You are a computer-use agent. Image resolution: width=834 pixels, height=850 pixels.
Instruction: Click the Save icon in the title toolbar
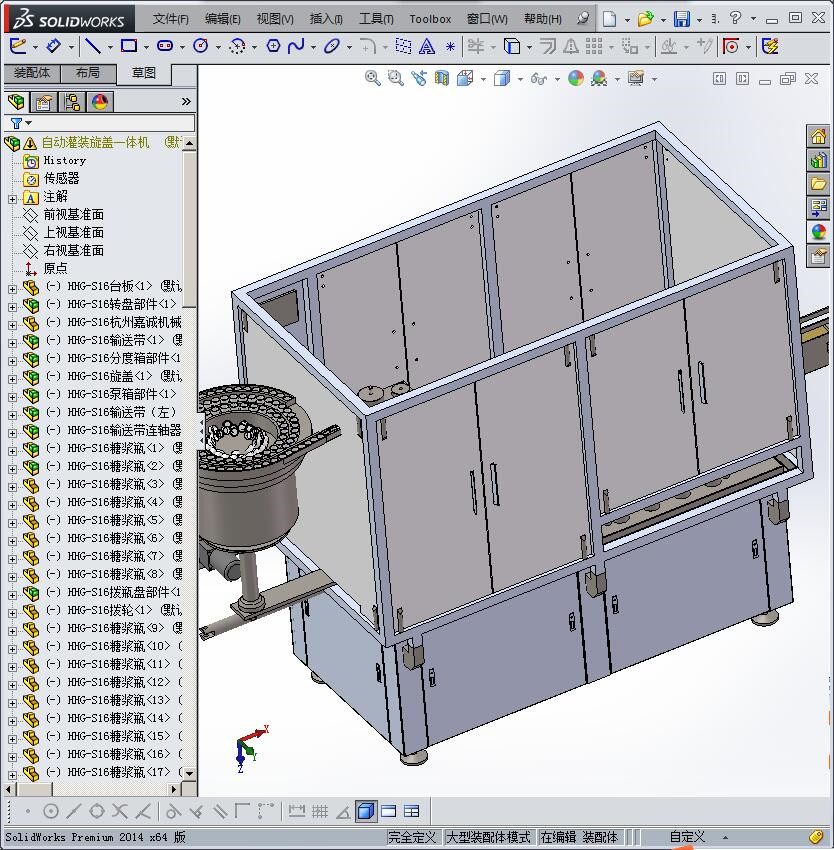coord(681,19)
